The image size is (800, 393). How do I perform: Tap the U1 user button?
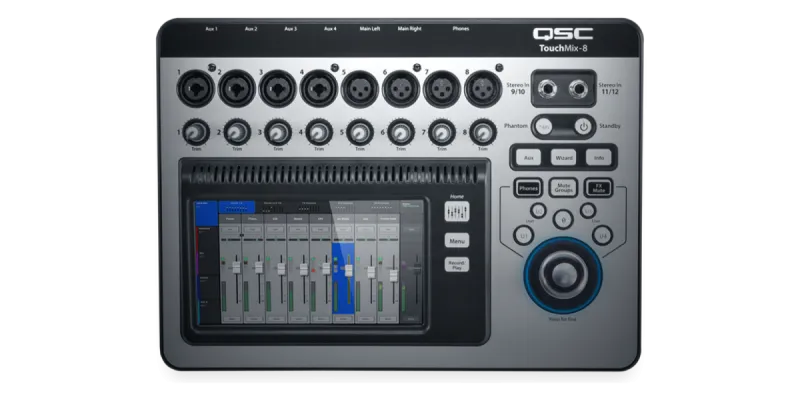click(523, 235)
